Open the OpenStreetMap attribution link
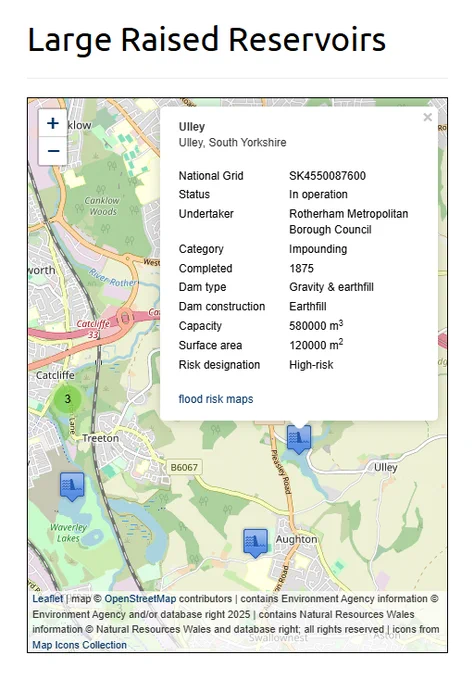Viewport: 474px width, 680px height. tap(140, 599)
